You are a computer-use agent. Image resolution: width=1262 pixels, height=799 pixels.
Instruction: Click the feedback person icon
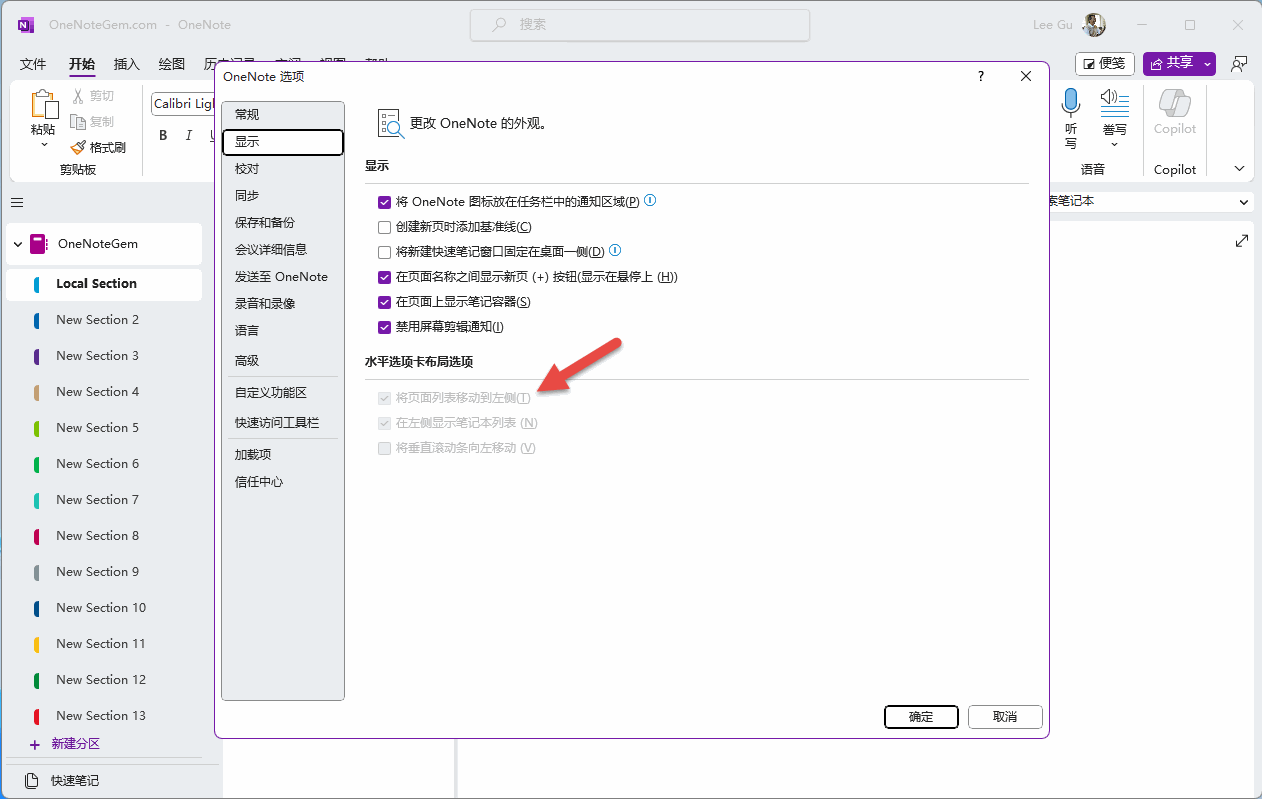[1239, 63]
